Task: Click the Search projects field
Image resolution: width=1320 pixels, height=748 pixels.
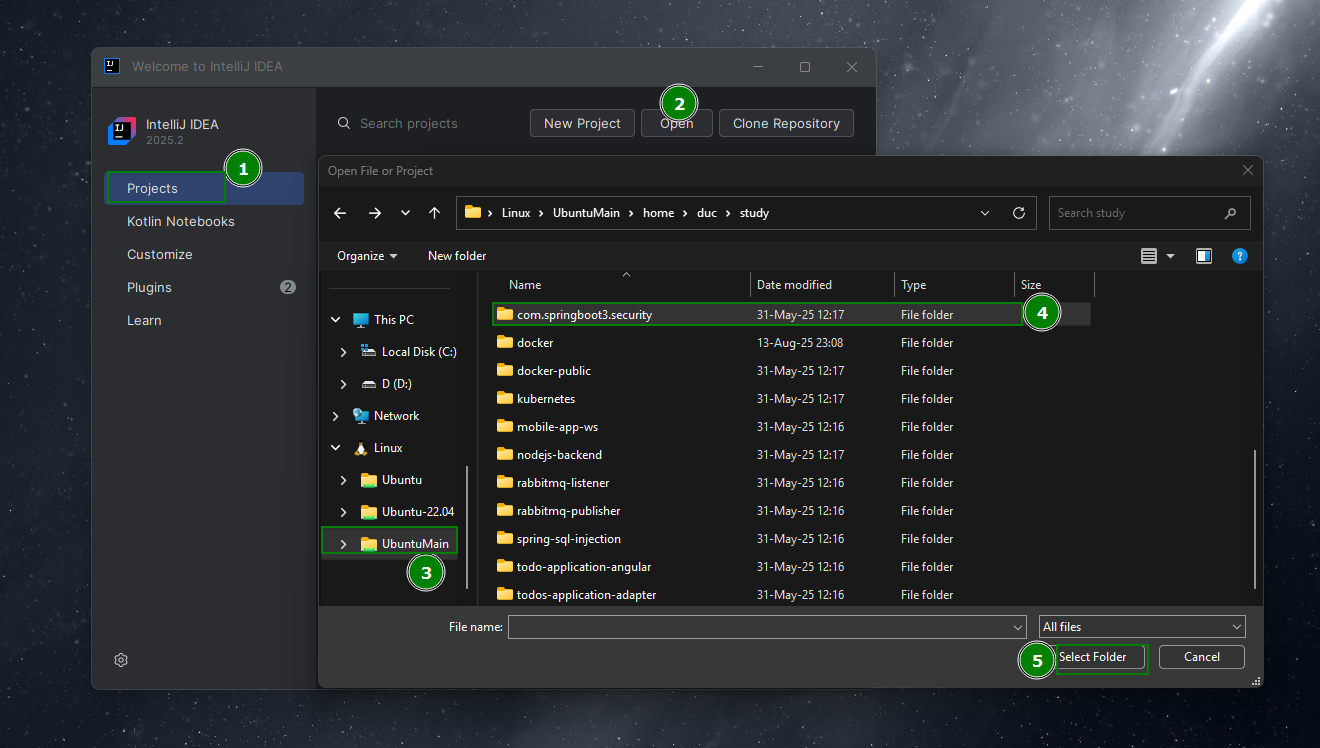Action: [x=409, y=123]
